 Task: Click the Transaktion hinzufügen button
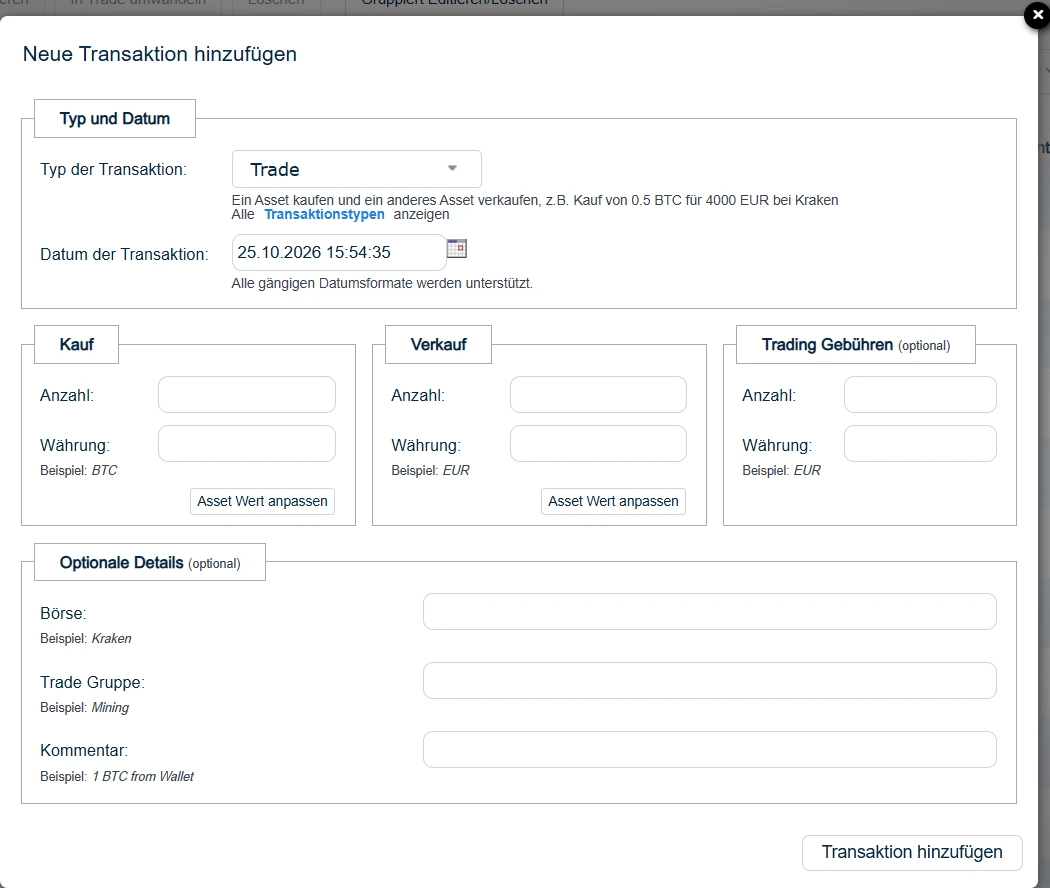pos(912,853)
